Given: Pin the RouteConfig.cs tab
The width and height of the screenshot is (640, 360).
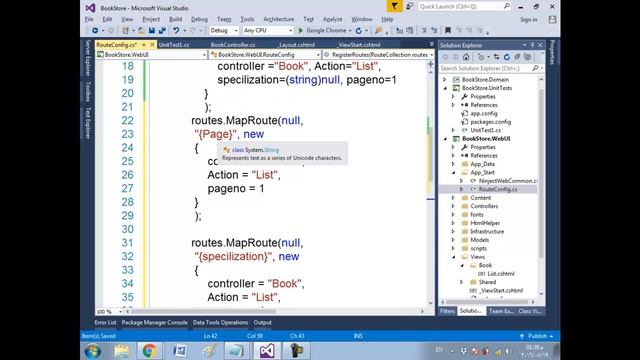Looking at the screenshot, I should tap(144, 44).
